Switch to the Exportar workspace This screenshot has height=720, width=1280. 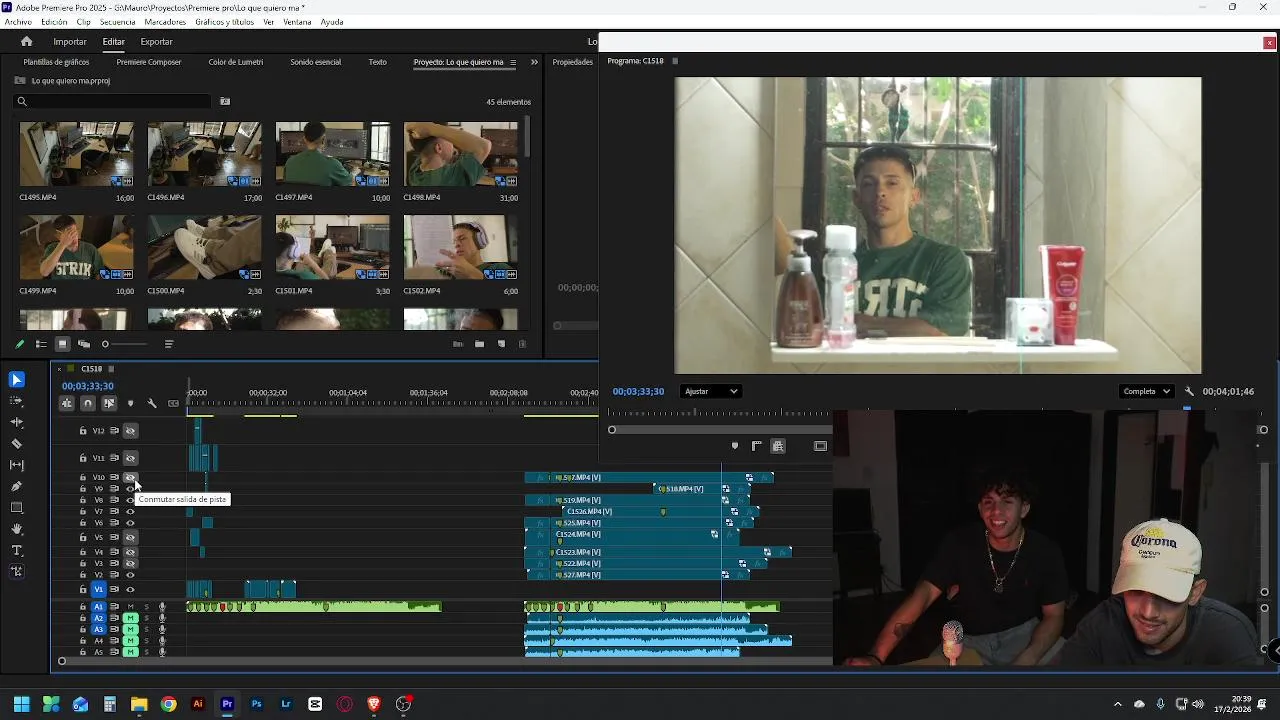(156, 42)
